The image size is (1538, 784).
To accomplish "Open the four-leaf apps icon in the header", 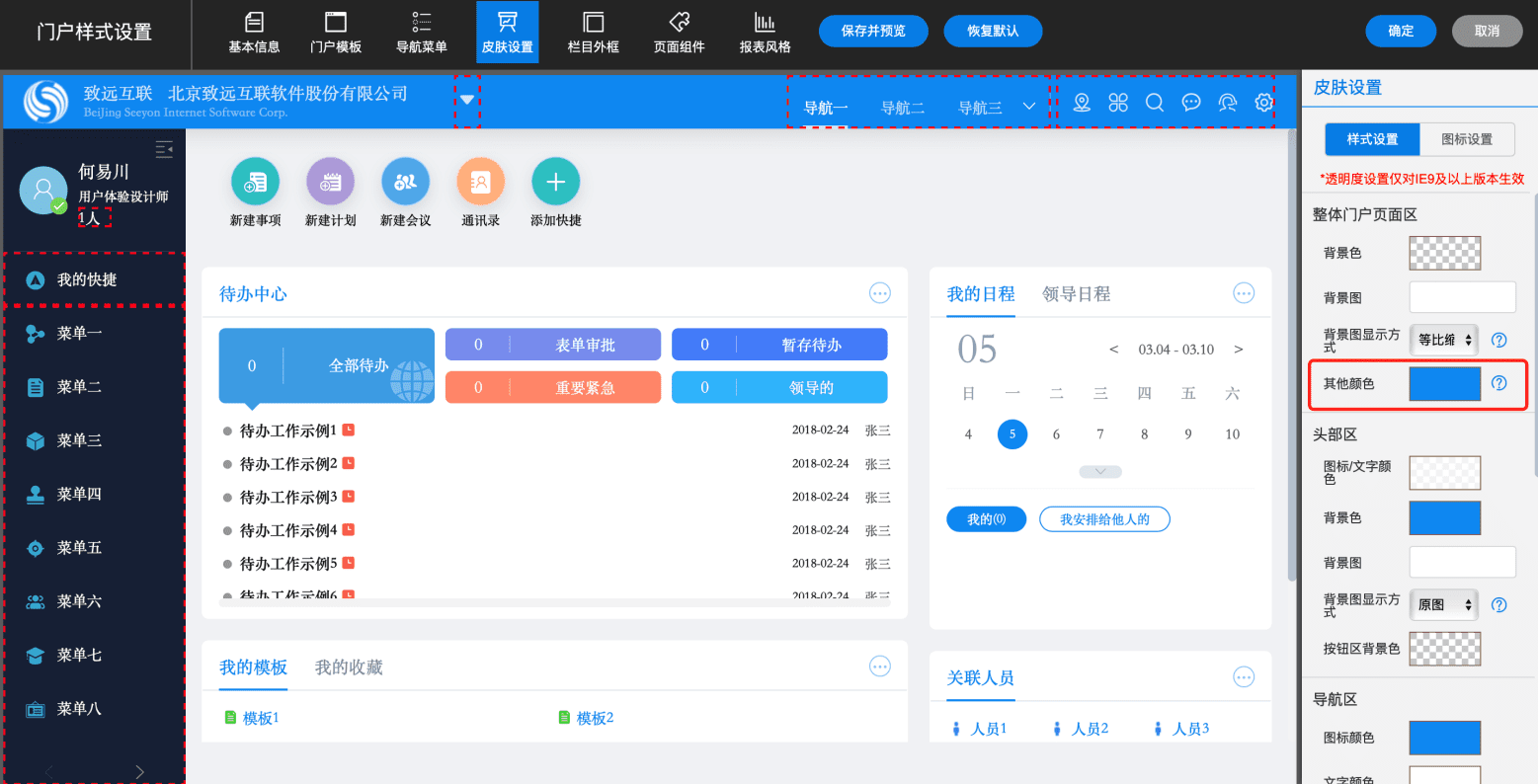I will 1118,103.
